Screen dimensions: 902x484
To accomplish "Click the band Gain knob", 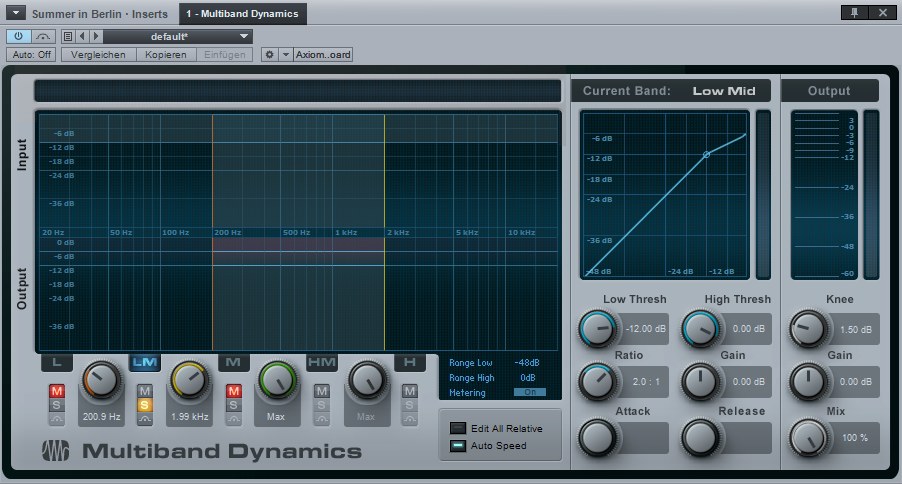I will [x=701, y=382].
